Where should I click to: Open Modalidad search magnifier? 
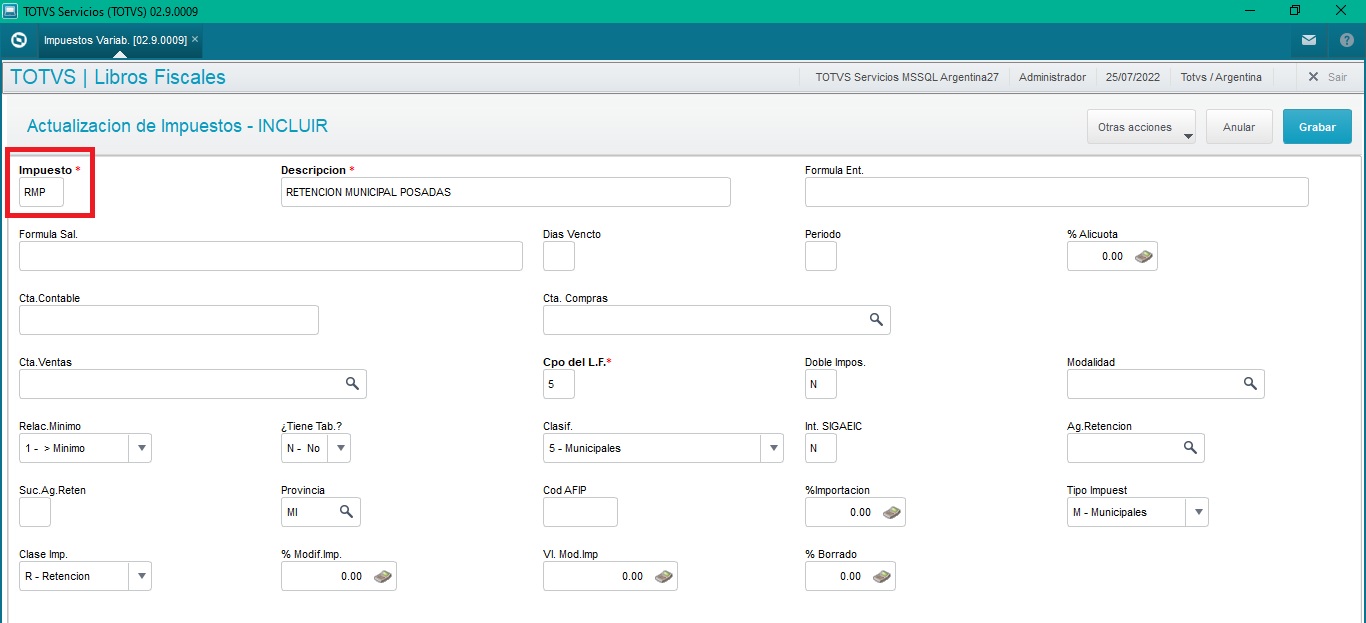click(1250, 384)
